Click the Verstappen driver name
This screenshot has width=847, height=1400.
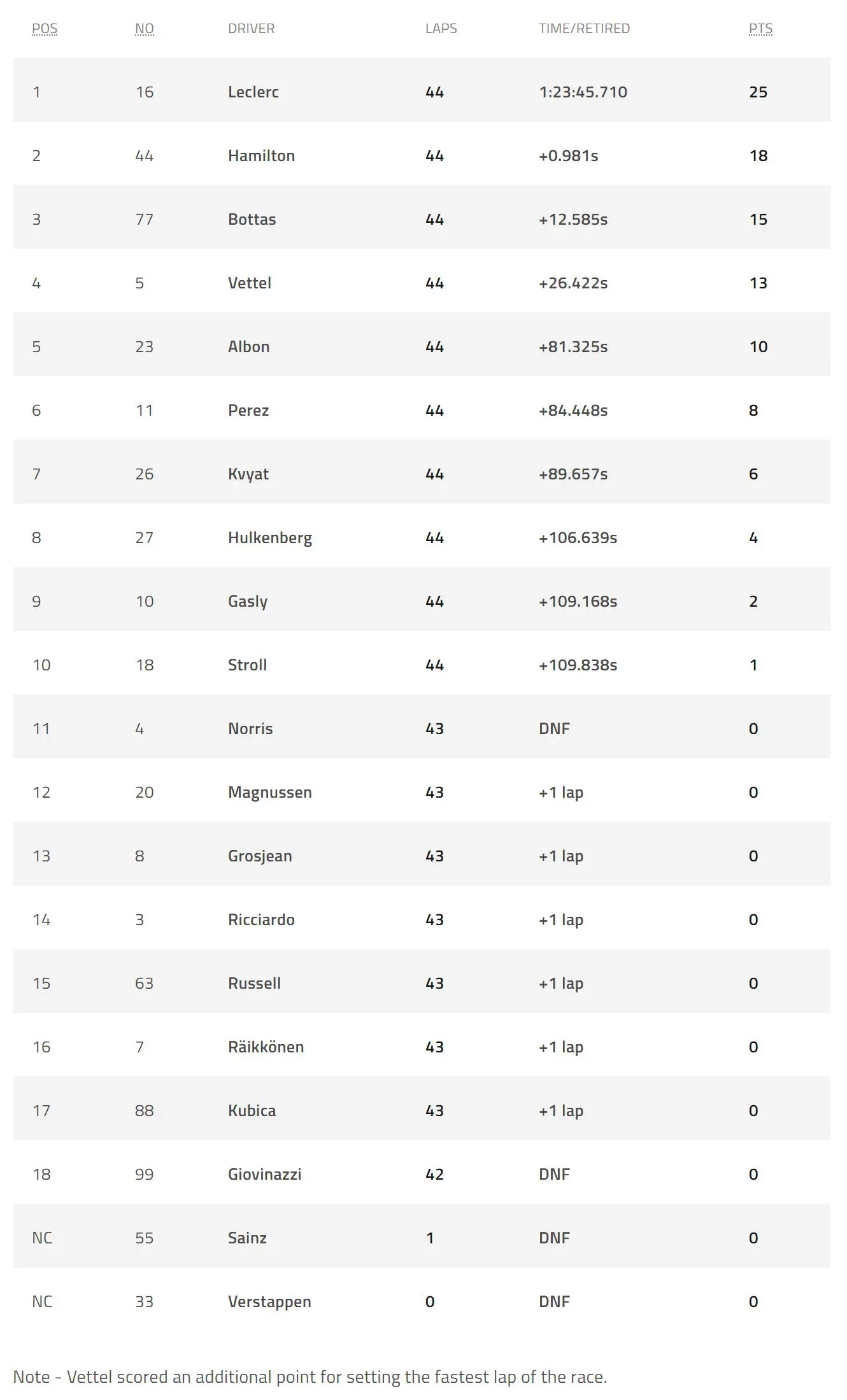[269, 1302]
